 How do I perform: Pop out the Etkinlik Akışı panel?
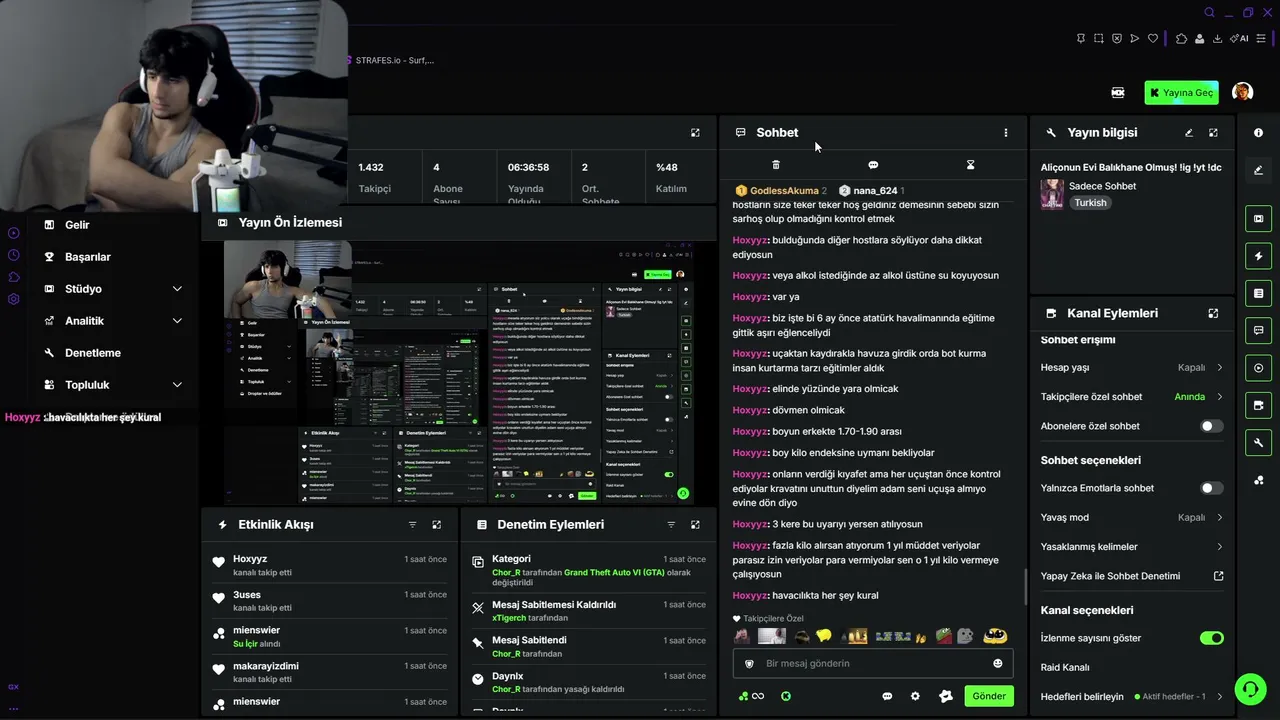(436, 524)
